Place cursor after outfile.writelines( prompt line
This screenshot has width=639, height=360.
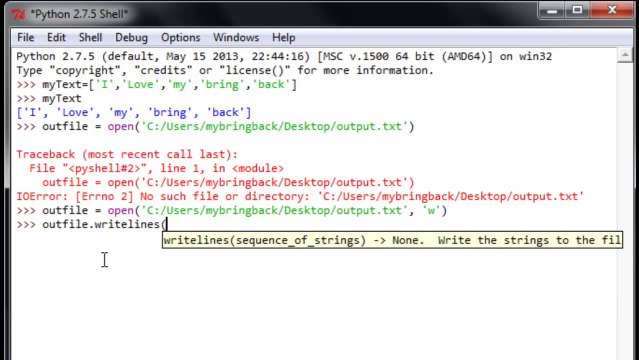click(167, 224)
